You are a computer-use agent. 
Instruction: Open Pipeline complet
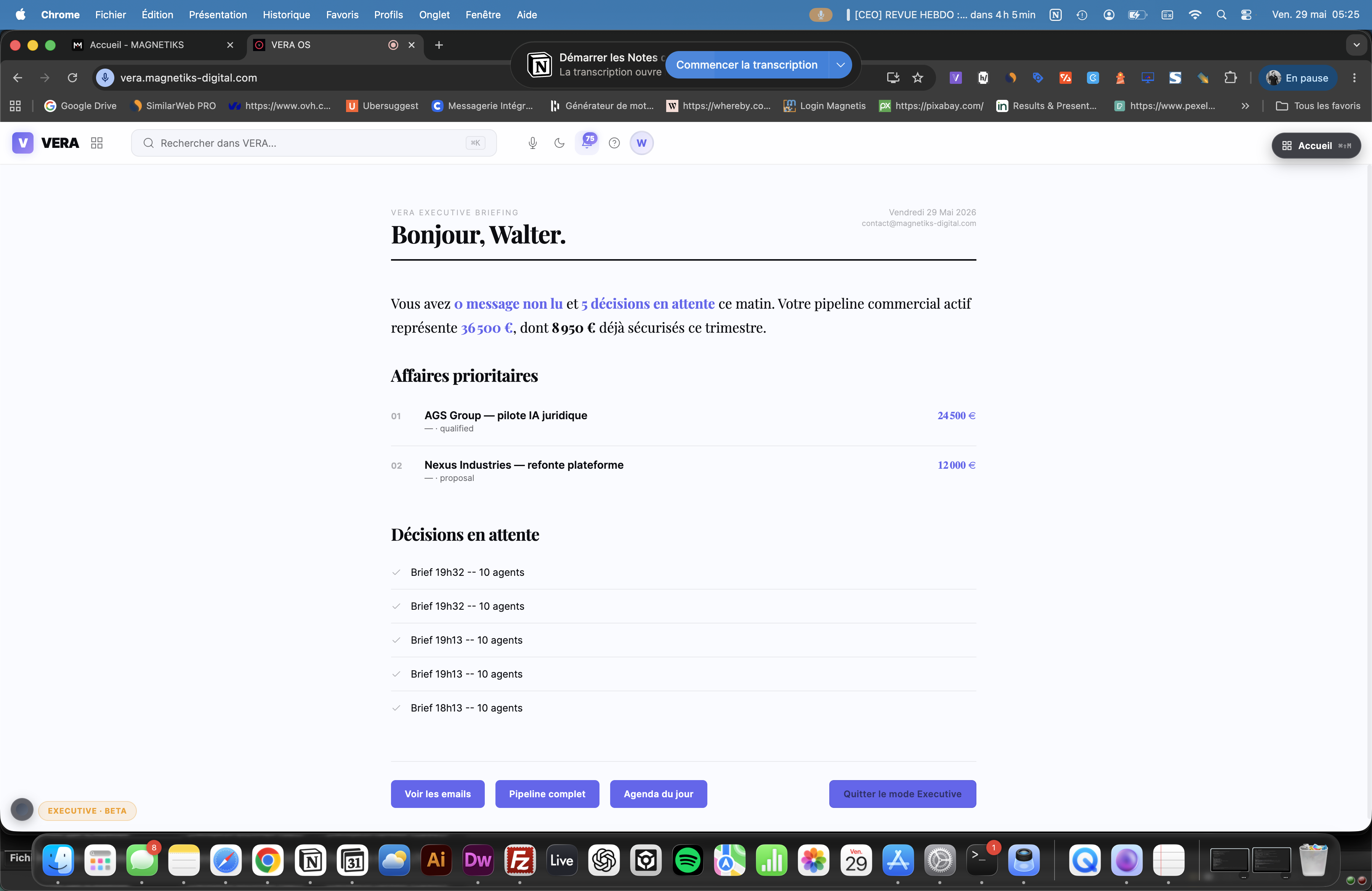547,793
